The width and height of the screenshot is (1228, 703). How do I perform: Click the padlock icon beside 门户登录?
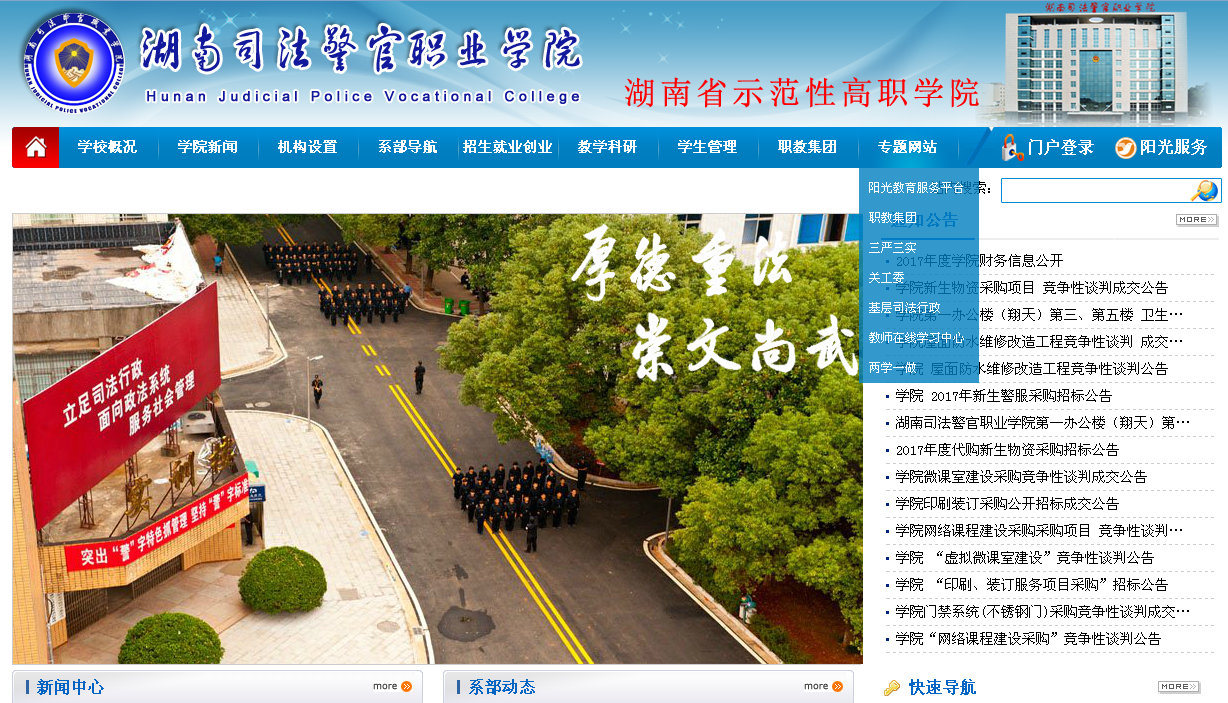click(x=1011, y=147)
